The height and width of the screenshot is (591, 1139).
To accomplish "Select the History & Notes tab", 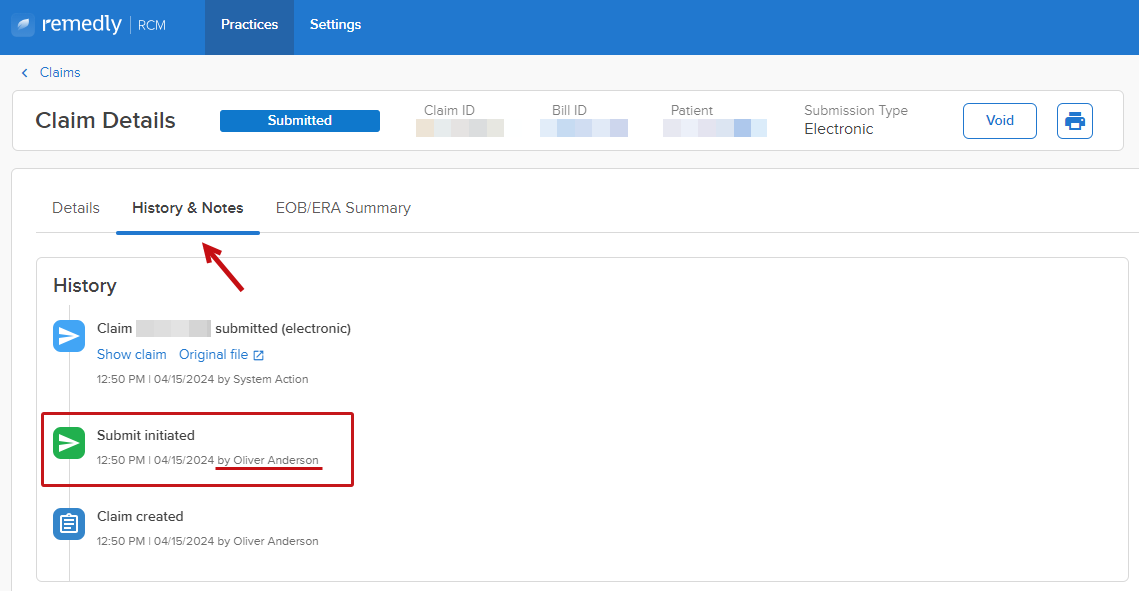I will click(x=187, y=208).
